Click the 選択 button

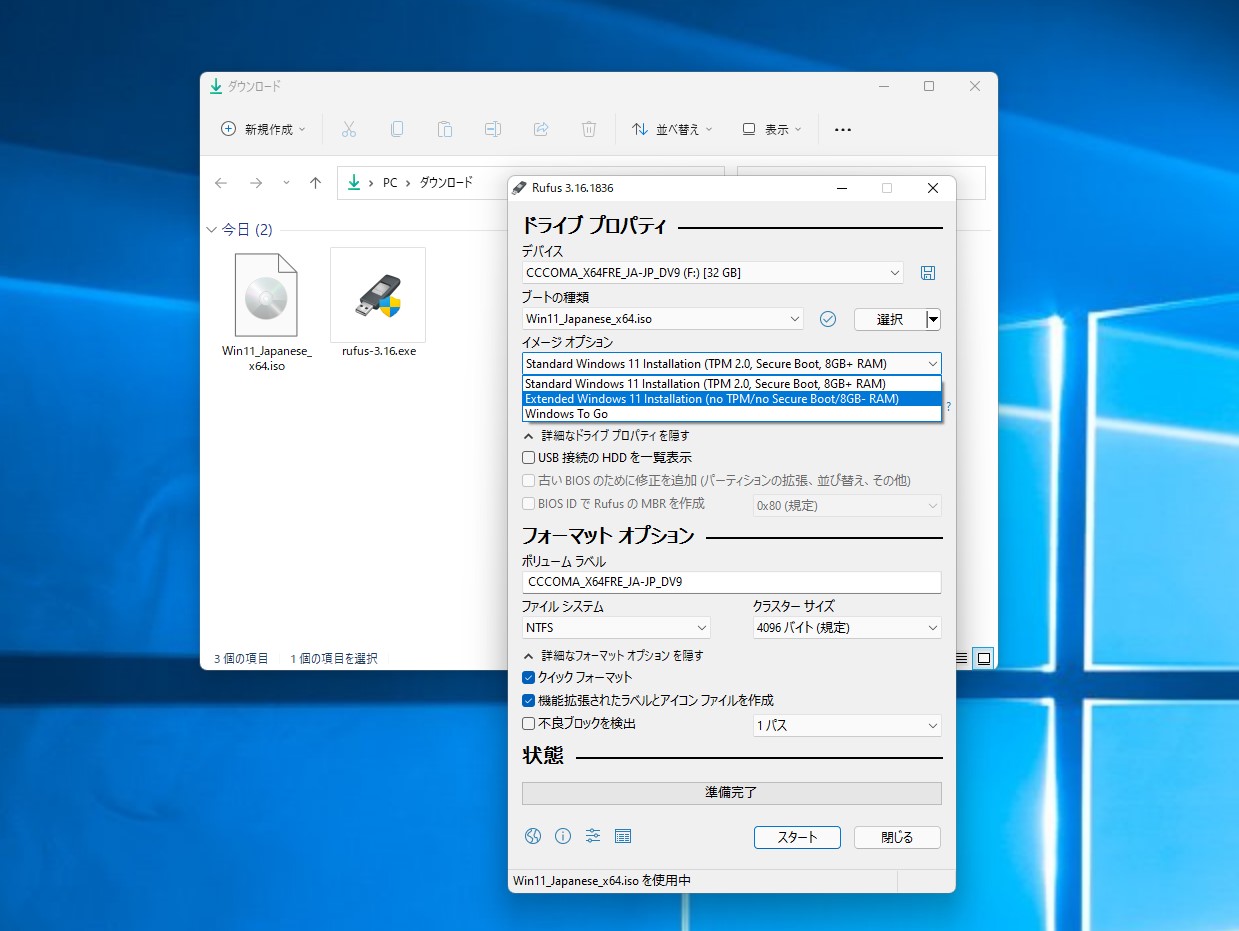(x=888, y=318)
